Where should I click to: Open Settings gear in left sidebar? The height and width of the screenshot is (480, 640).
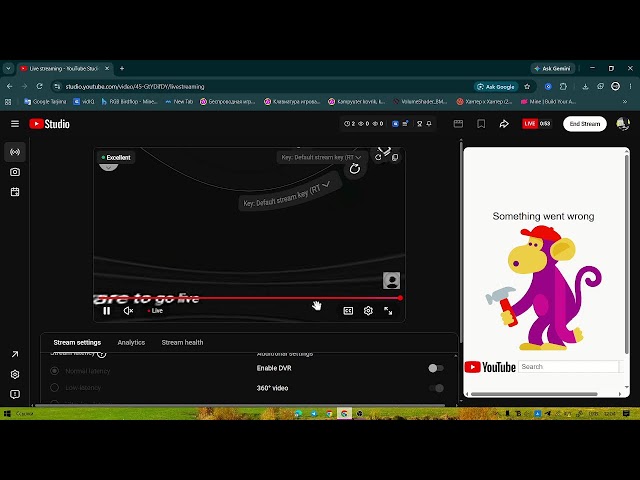15,374
